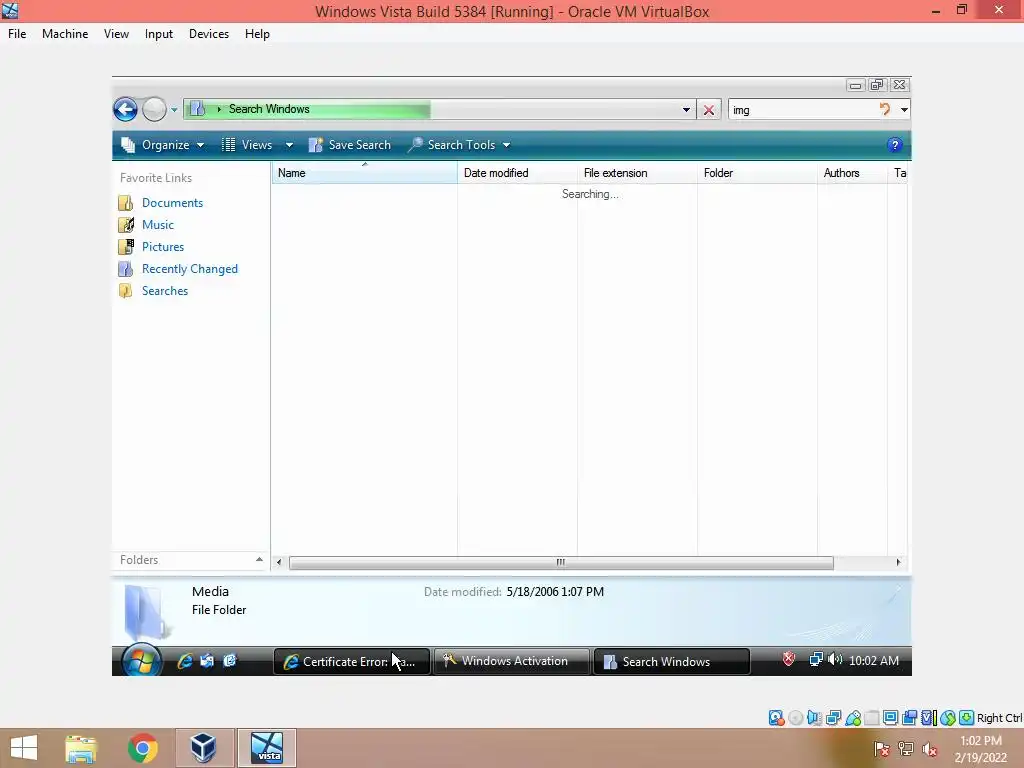Open the Vista Start orb
Screen dimensions: 1024x768
(x=141, y=660)
